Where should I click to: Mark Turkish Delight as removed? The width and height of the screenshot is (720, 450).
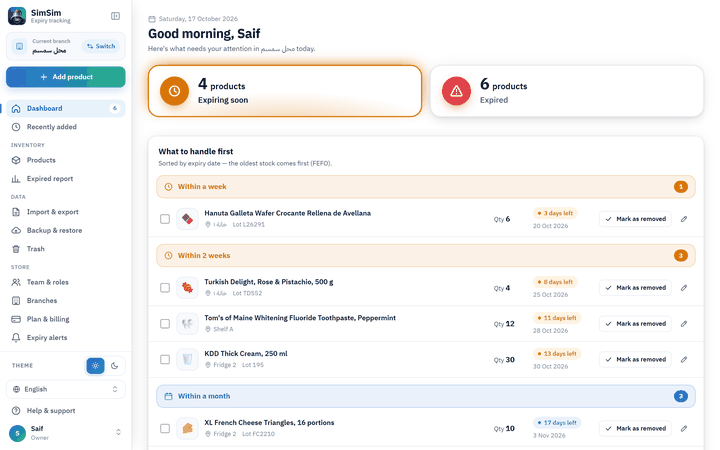pyautogui.click(x=636, y=288)
